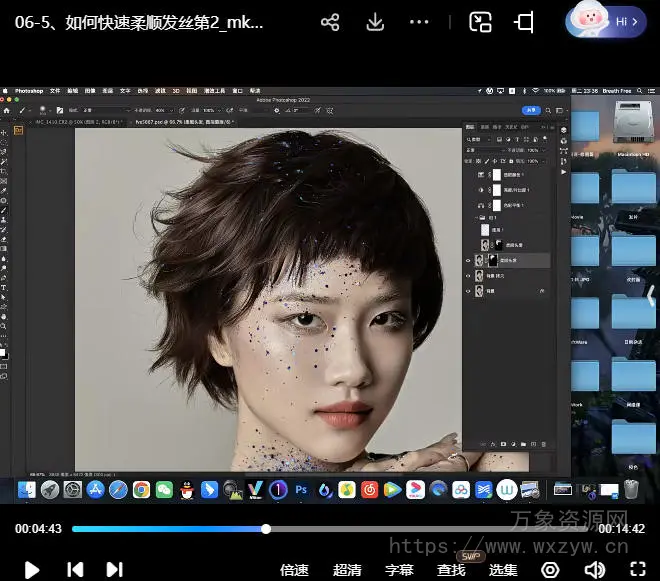This screenshot has height=581, width=660.
Task: Open the circular settings icon near volume
Action: [550, 569]
